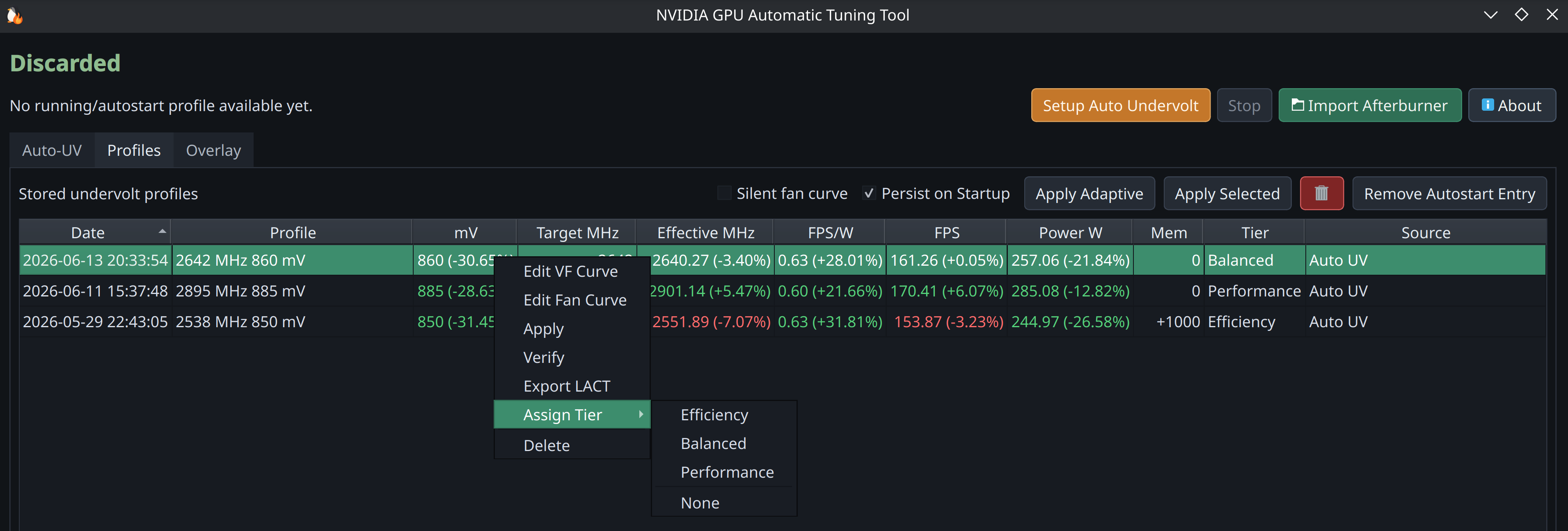This screenshot has width=1568, height=531.
Task: Uncheck Persist on Startup checkbox
Action: (x=869, y=194)
